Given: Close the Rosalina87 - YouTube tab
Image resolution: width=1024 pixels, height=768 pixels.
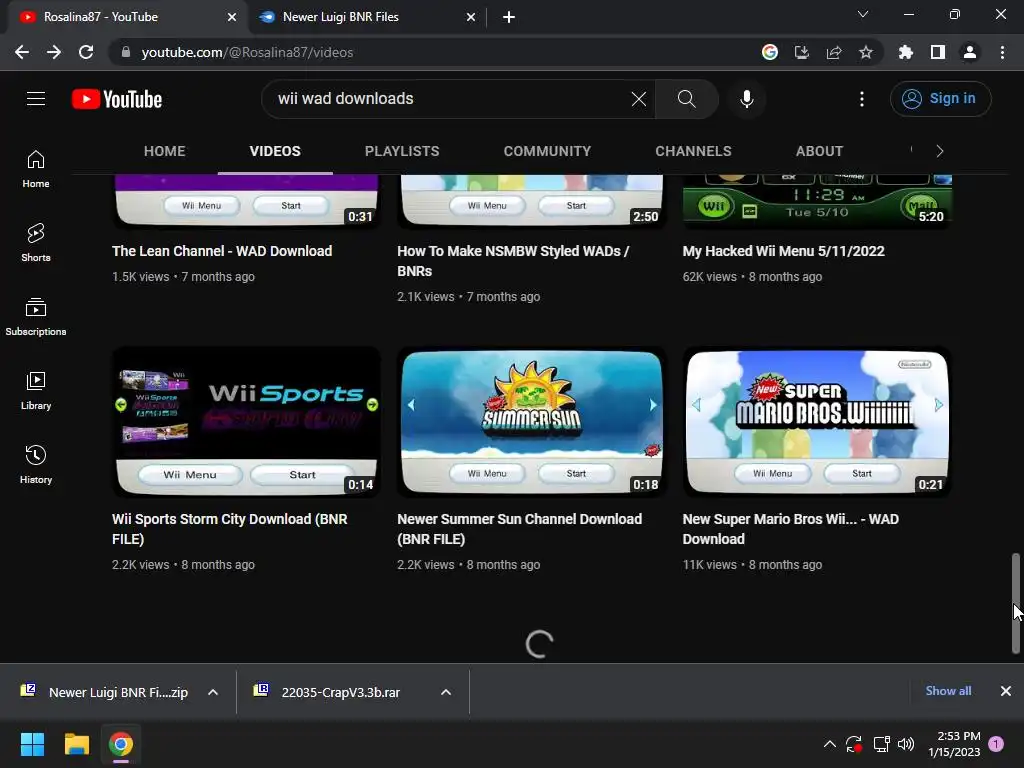Looking at the screenshot, I should (232, 18).
